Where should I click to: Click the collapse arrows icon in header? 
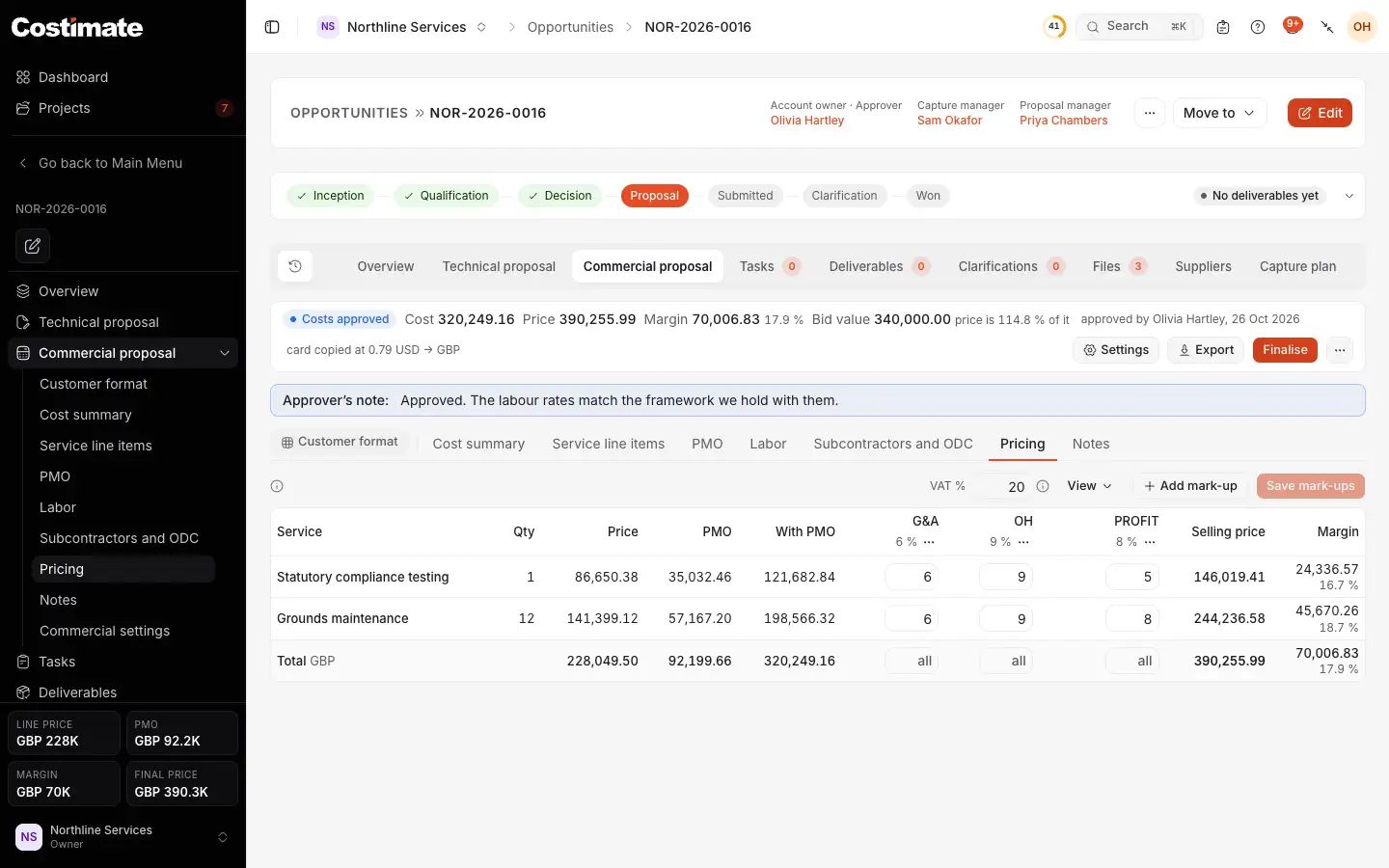tap(1327, 27)
